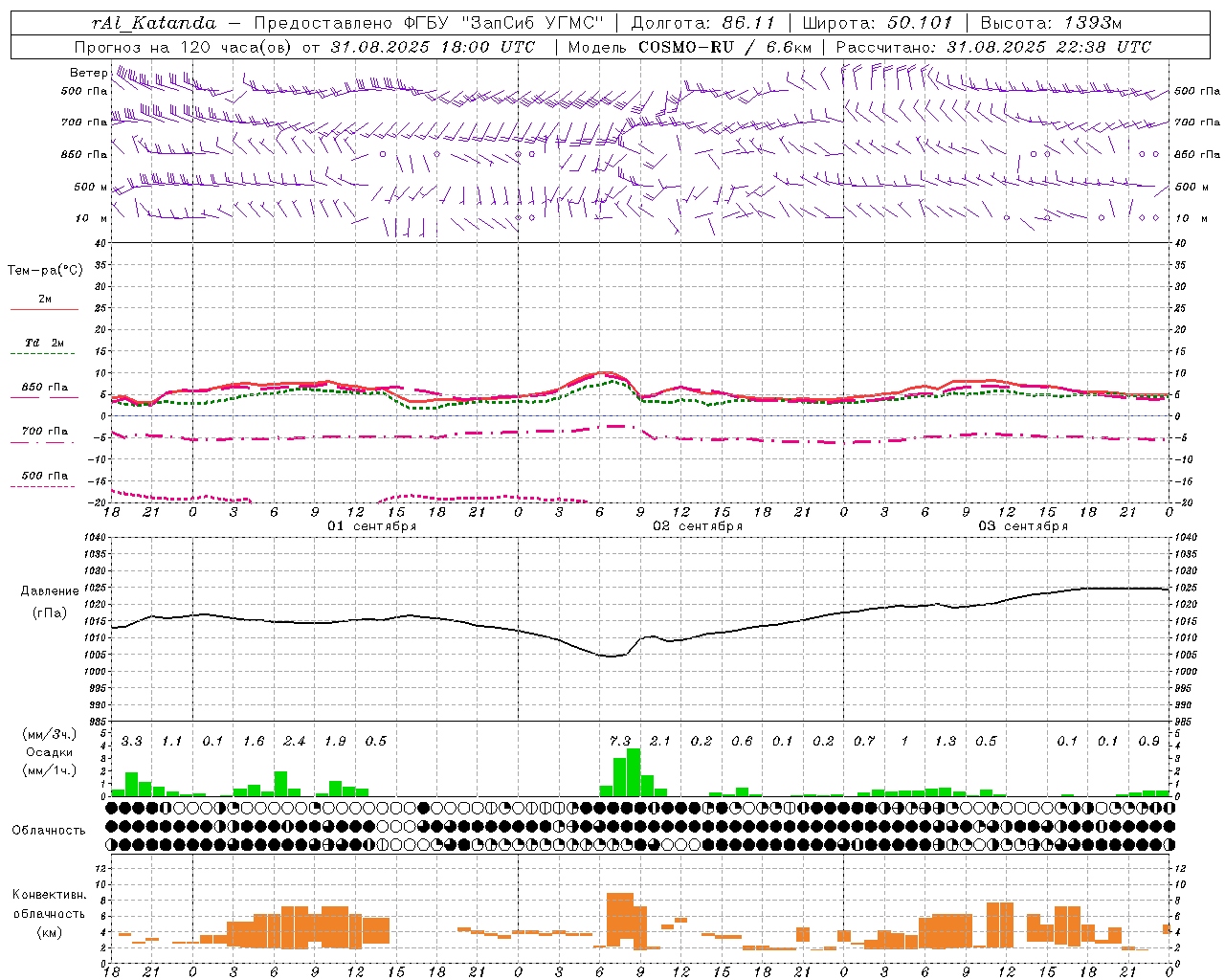Click the 3.3 precipitation total value
Image resolution: width=1225 pixels, height=980 pixels.
(132, 741)
